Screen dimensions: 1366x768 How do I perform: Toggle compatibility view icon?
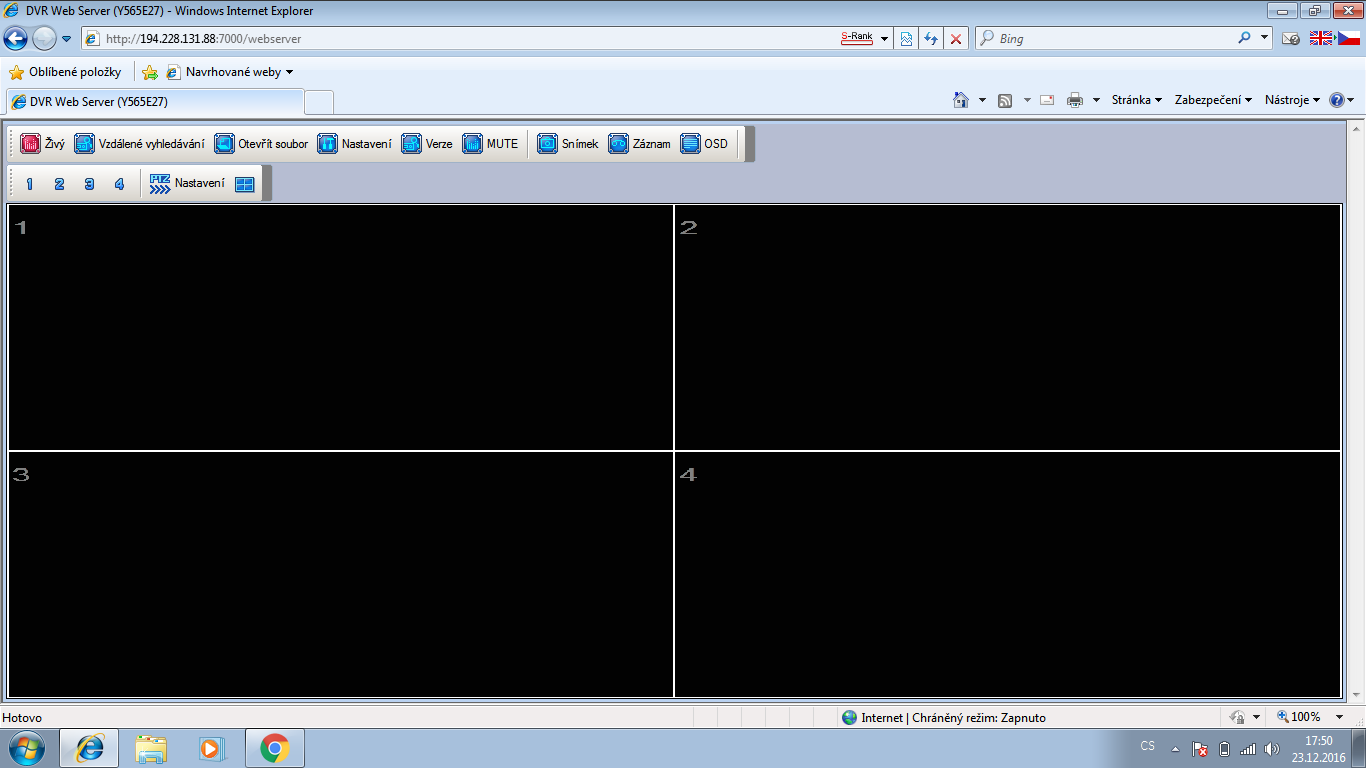pos(906,39)
